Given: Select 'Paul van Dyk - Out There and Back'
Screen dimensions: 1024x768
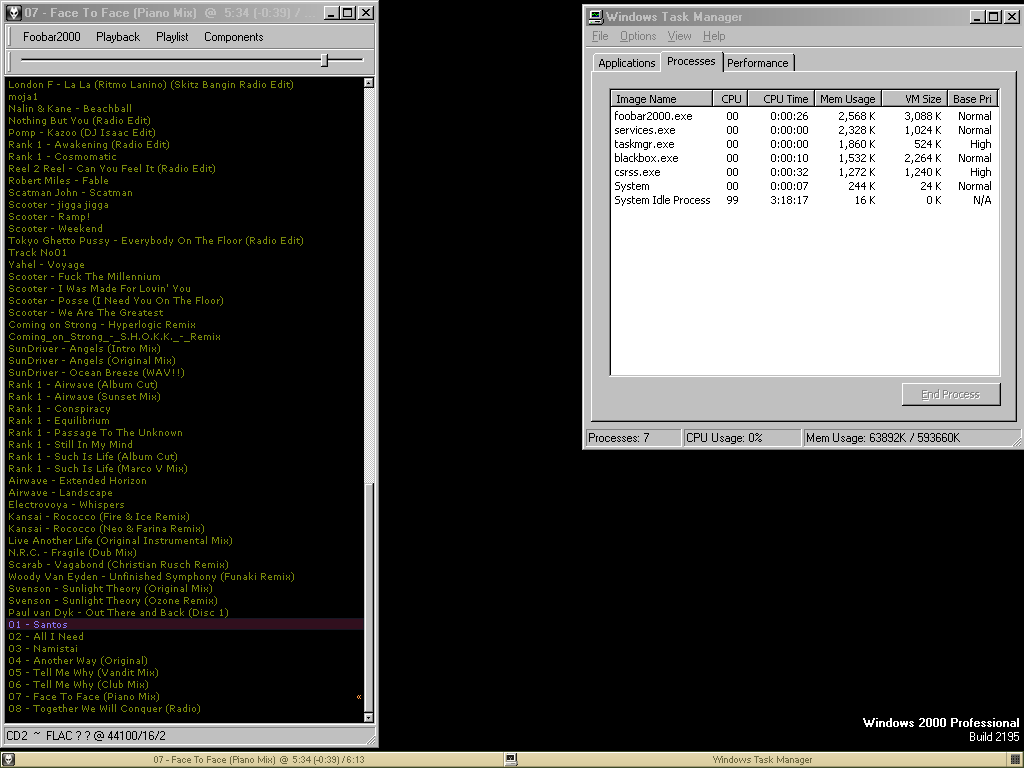Looking at the screenshot, I should [x=185, y=613].
